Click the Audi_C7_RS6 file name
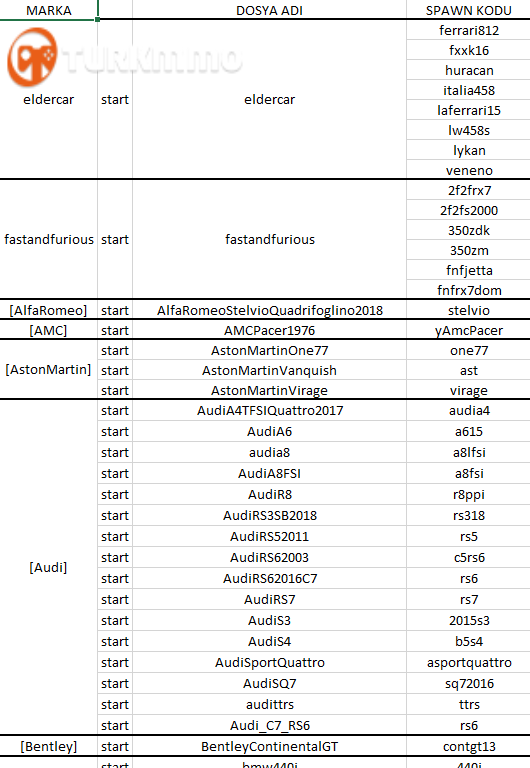Viewport: 530px width, 768px height. tap(269, 726)
